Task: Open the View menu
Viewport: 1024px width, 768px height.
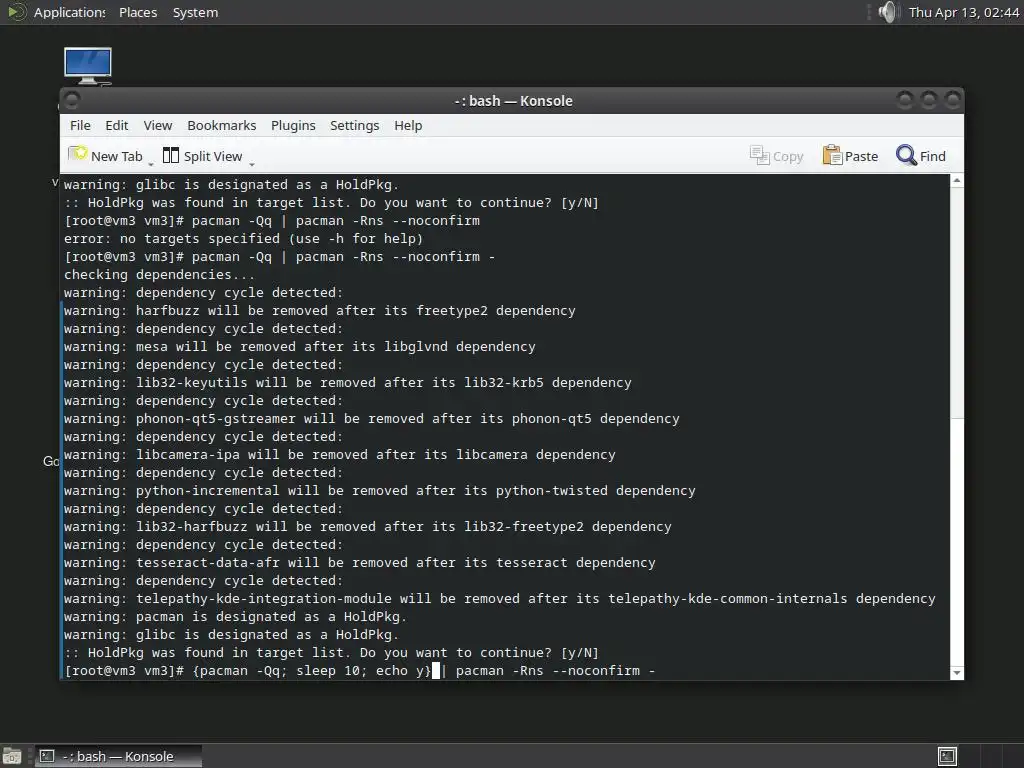Action: [x=158, y=125]
